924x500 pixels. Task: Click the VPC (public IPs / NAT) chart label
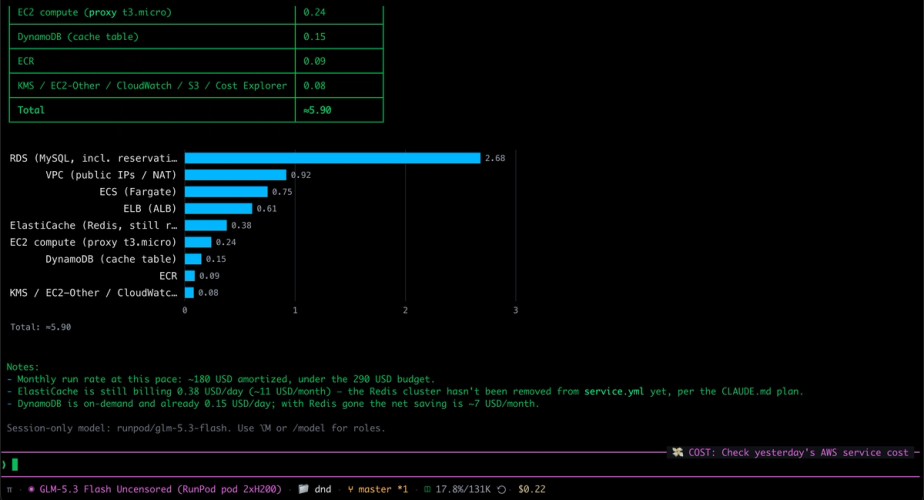pyautogui.click(x=111, y=175)
